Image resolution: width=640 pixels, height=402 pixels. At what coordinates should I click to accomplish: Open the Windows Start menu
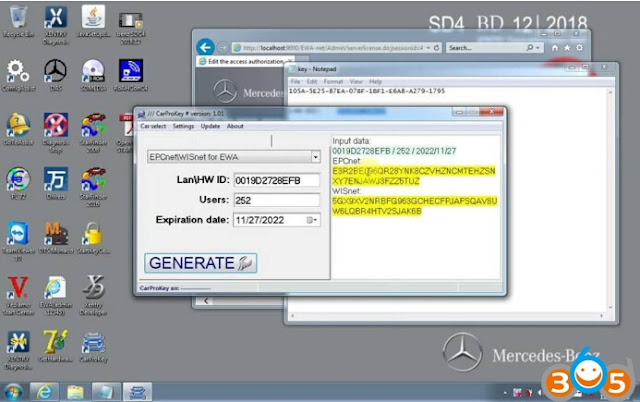pos(13,393)
